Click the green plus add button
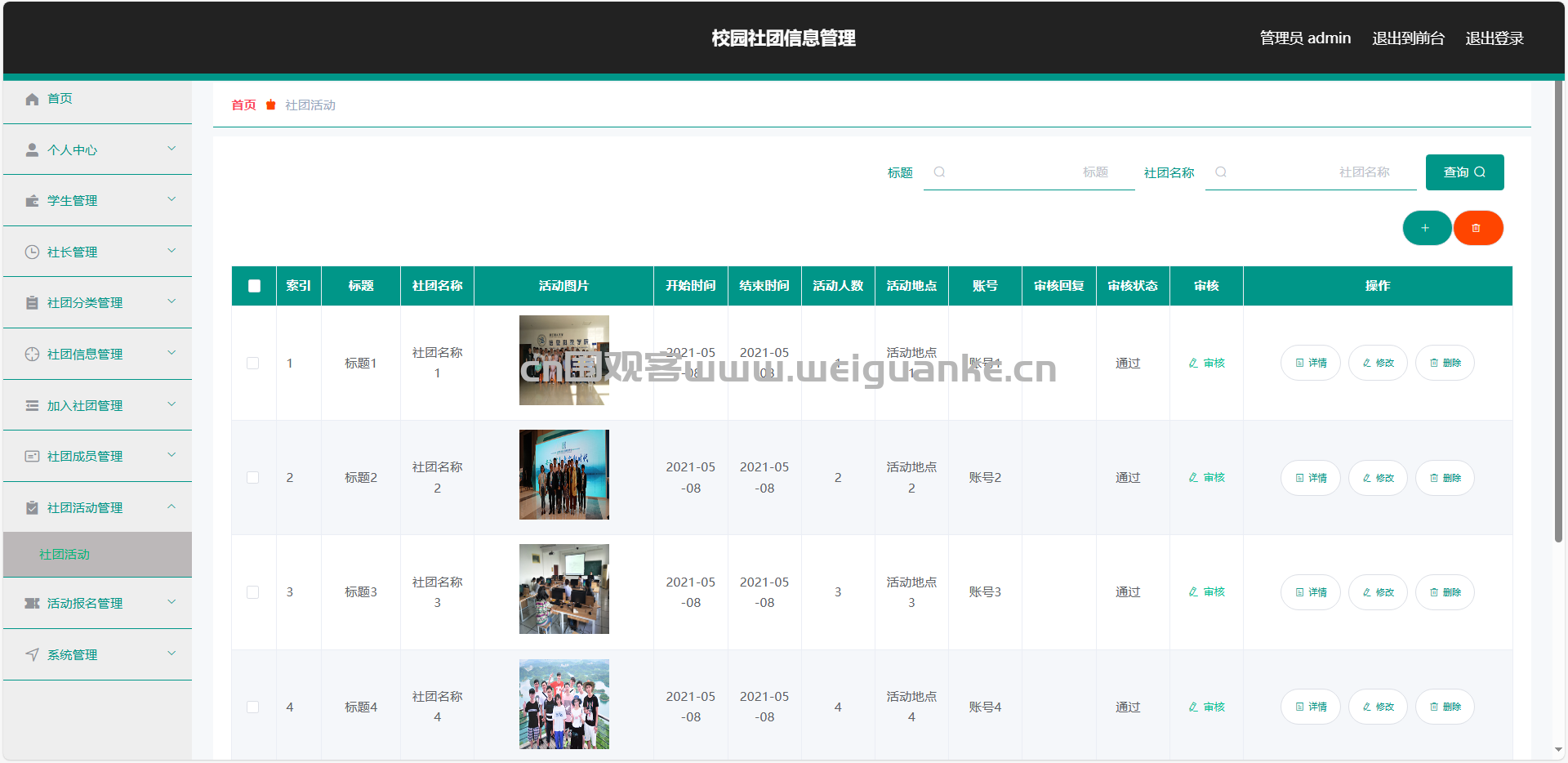The height and width of the screenshot is (763, 1568). tap(1427, 228)
